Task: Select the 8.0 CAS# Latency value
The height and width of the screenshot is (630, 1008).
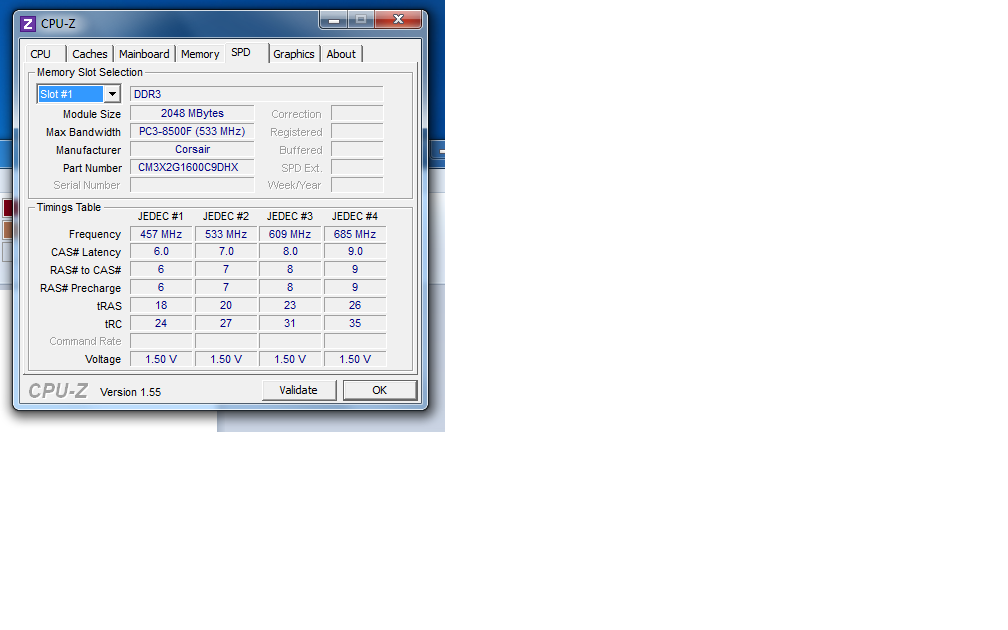Action: pos(290,251)
